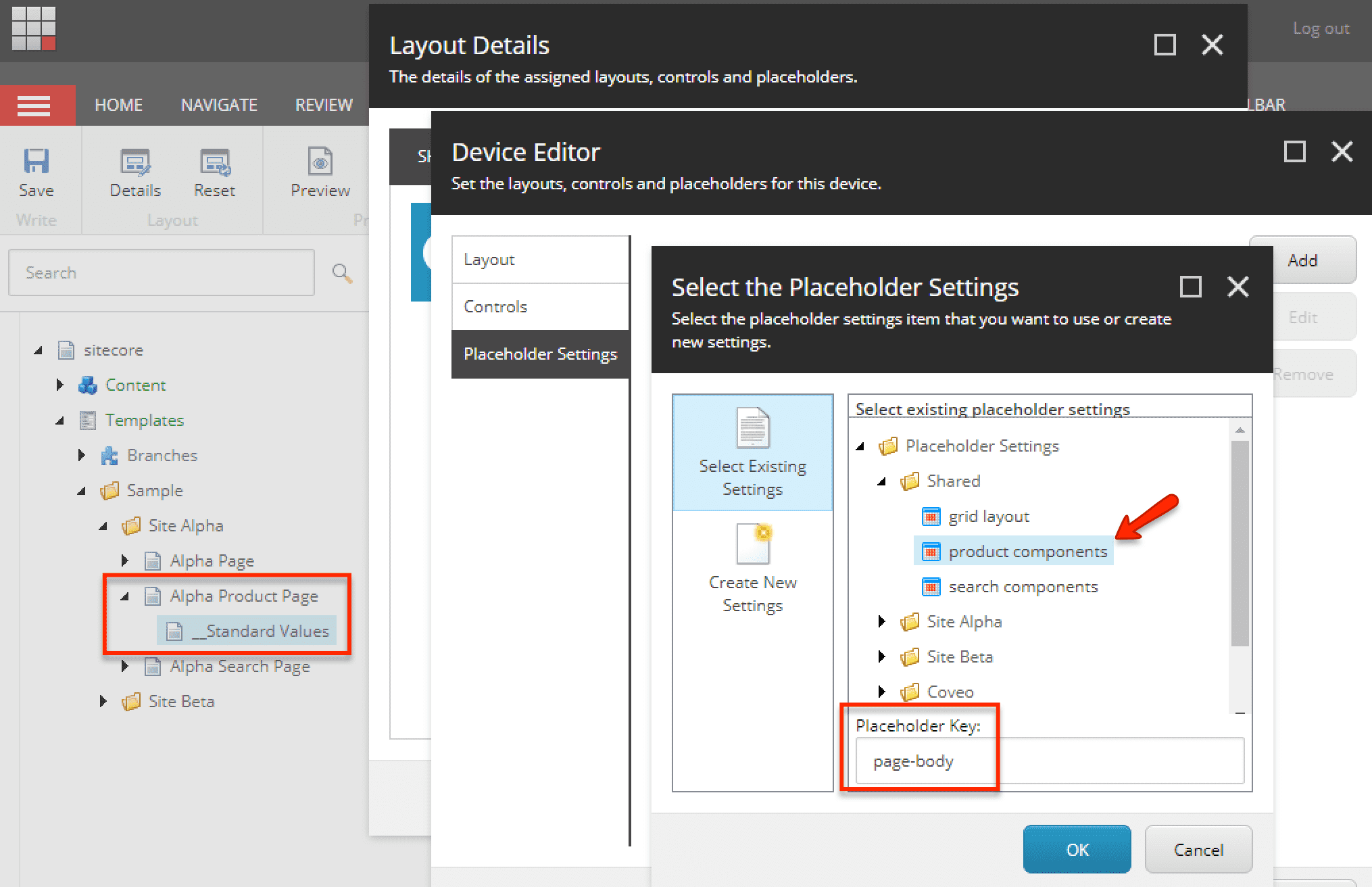Click the search magnifier icon
Image resolution: width=1372 pixels, height=887 pixels.
pos(342,272)
